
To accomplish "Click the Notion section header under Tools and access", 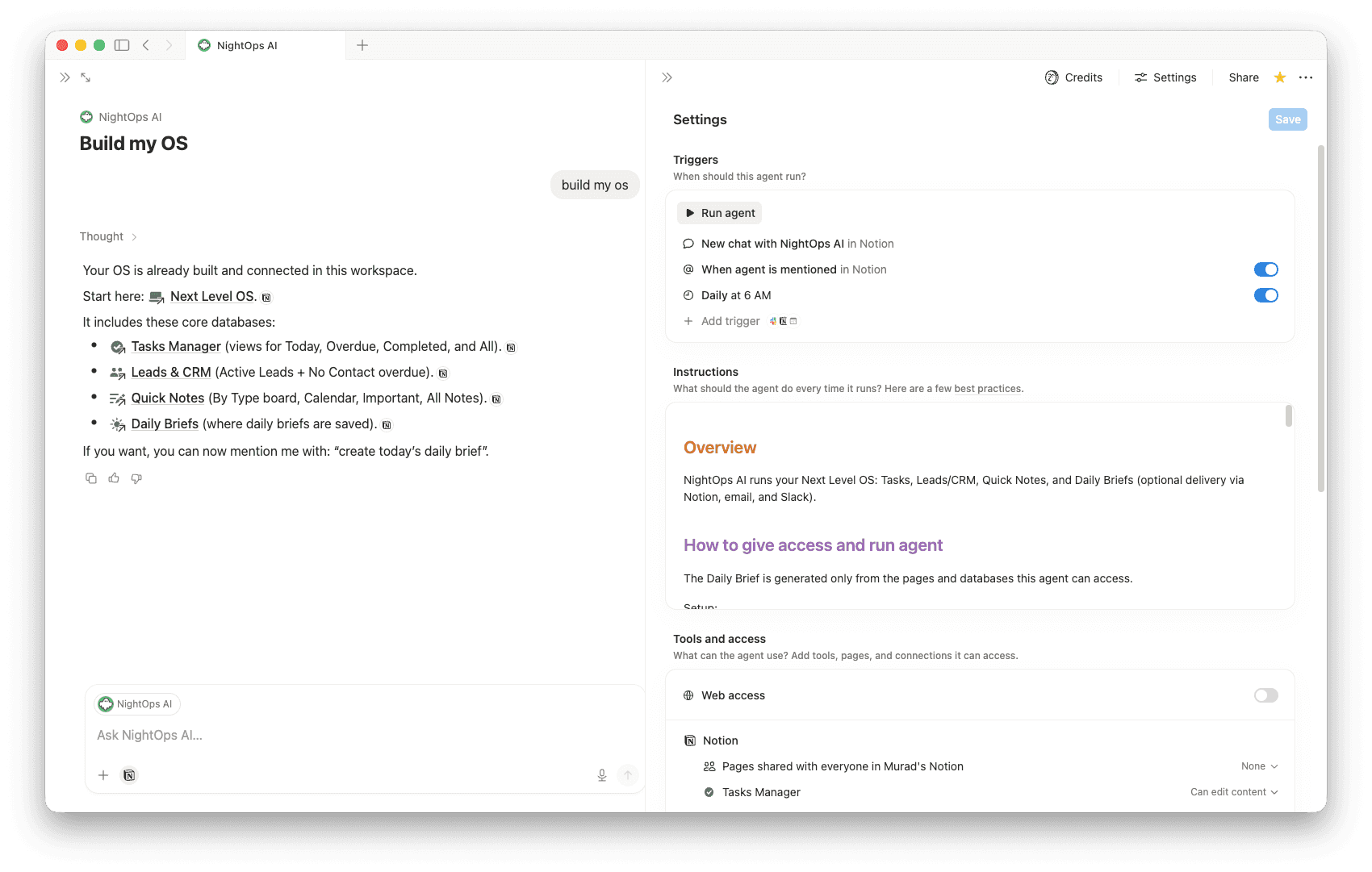I will (x=711, y=741).
